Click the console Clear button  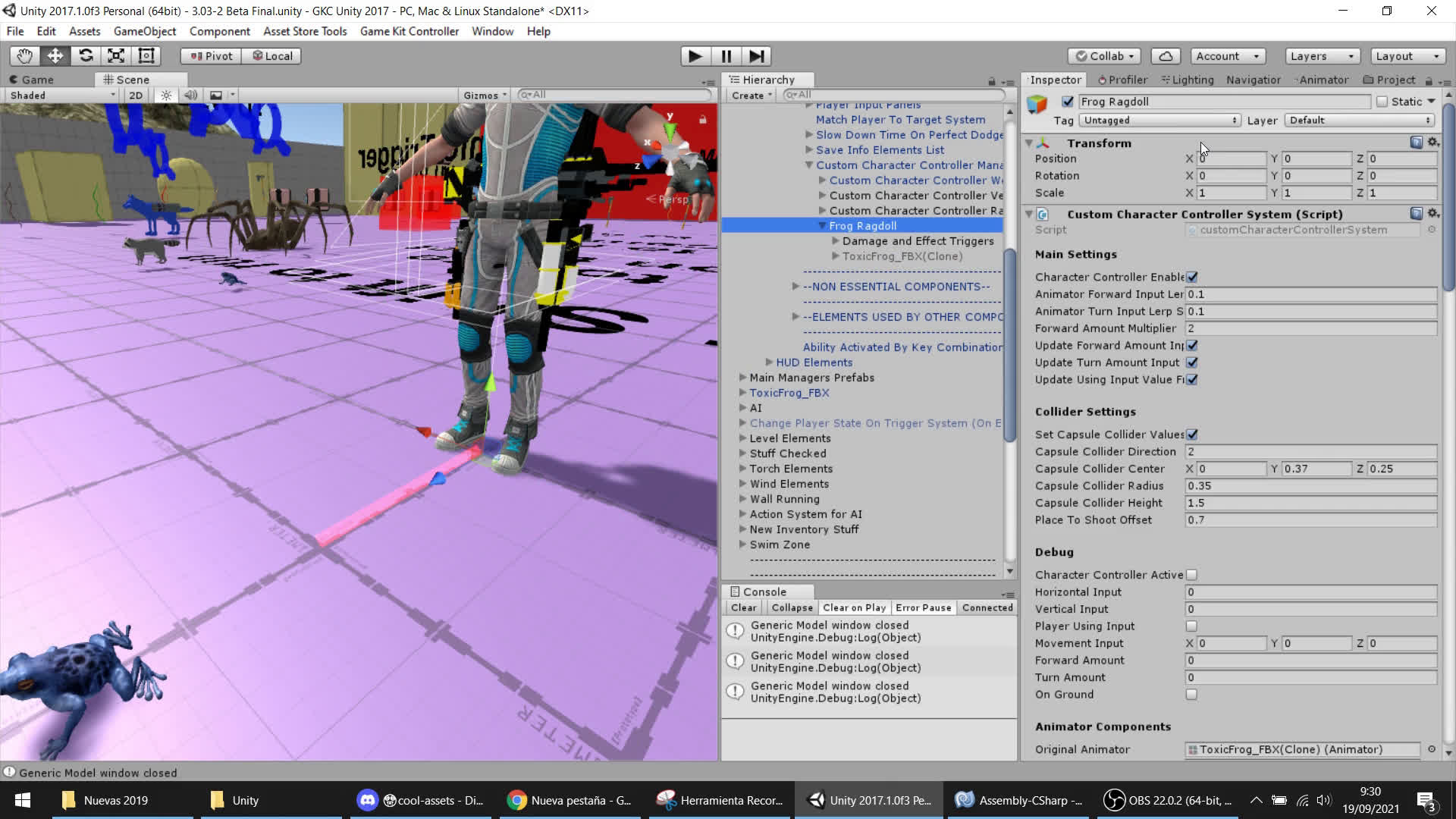(x=743, y=607)
